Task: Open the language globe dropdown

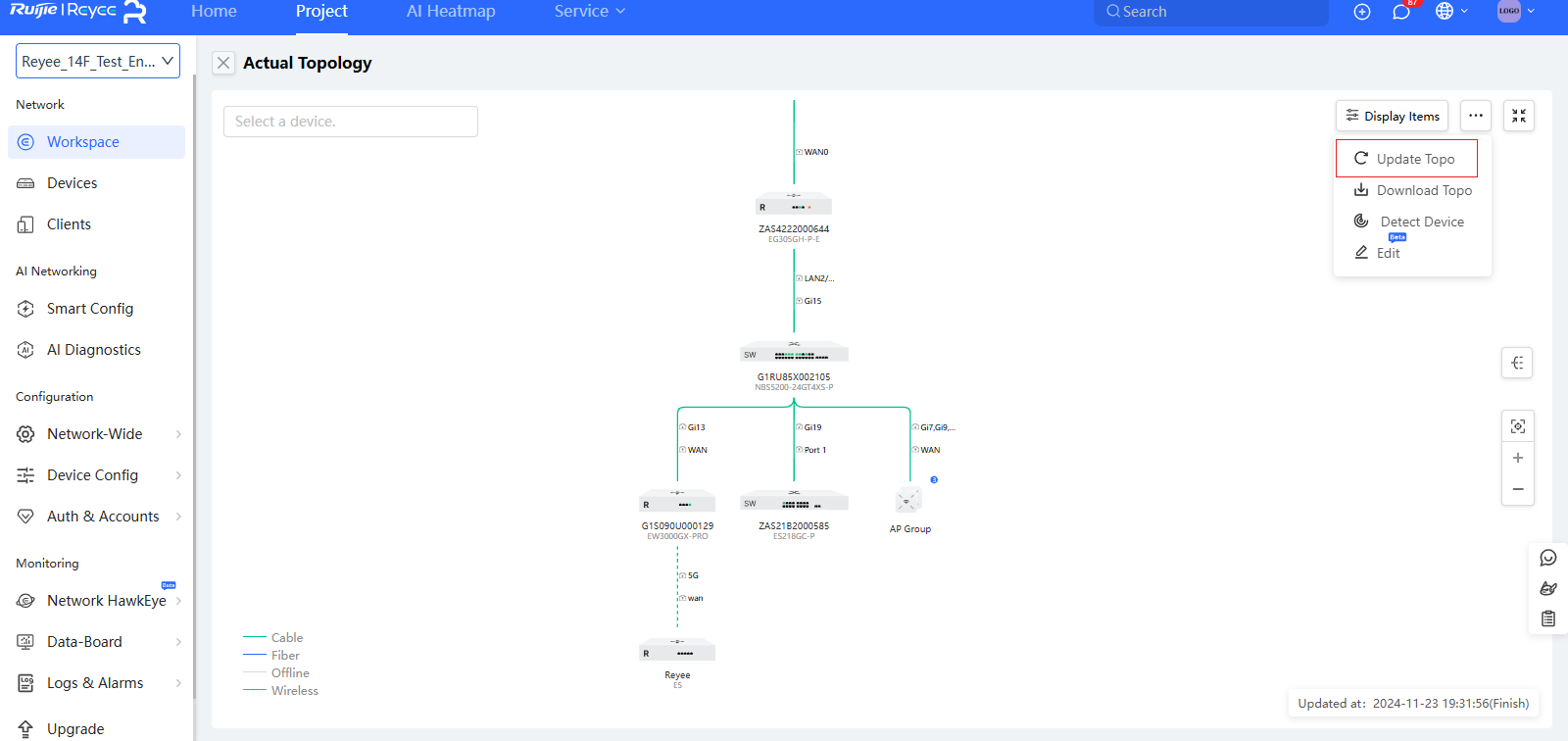Action: [1450, 12]
